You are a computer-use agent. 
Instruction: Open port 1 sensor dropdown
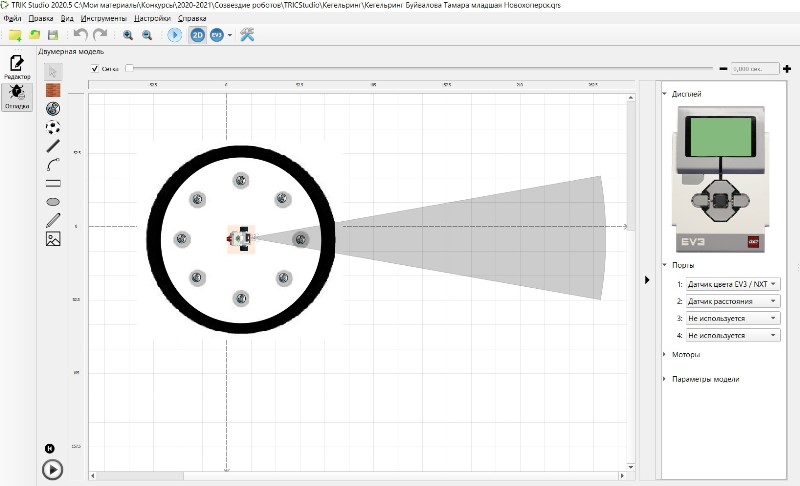733,284
